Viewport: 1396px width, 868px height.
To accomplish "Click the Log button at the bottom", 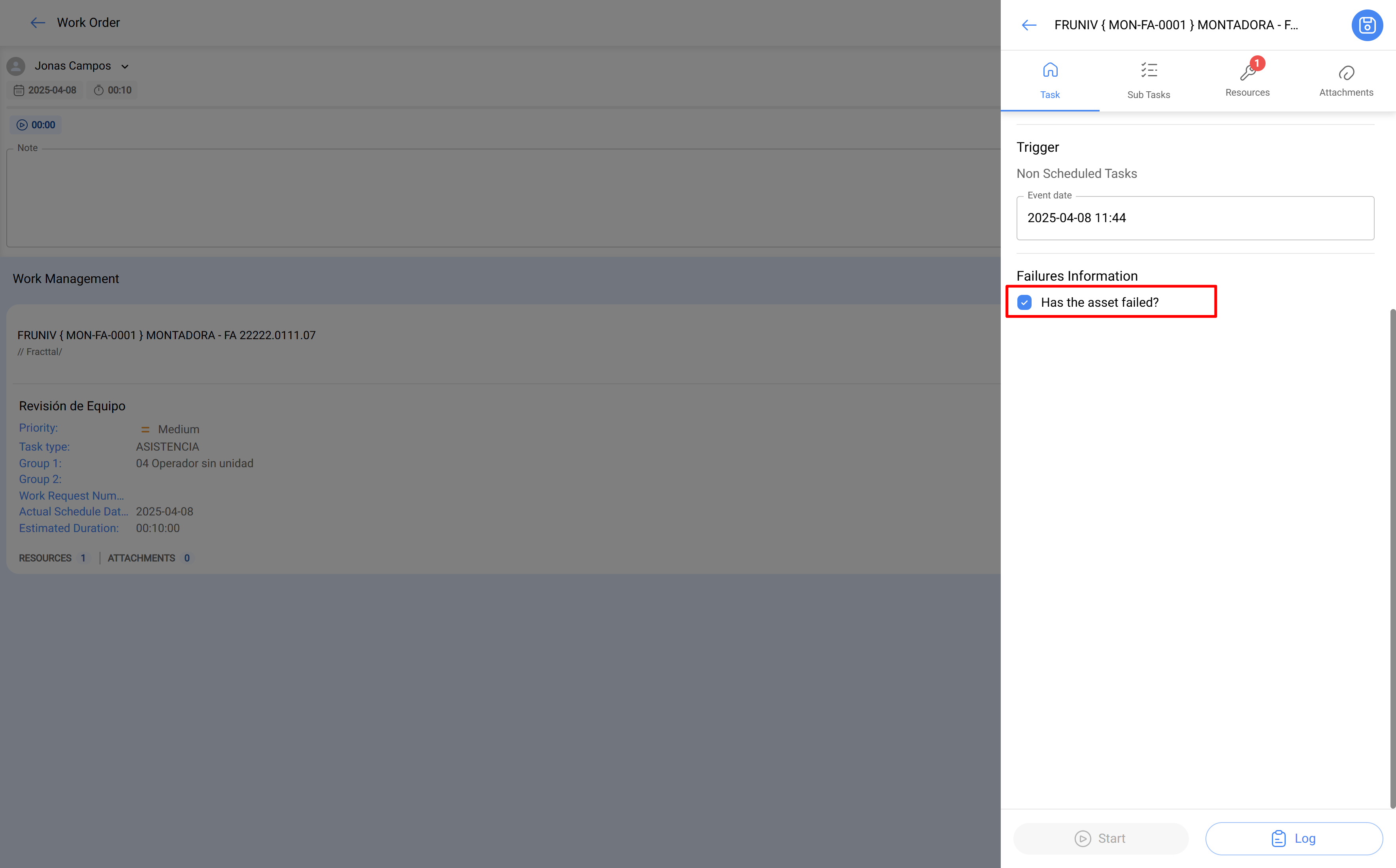I will pos(1293,838).
